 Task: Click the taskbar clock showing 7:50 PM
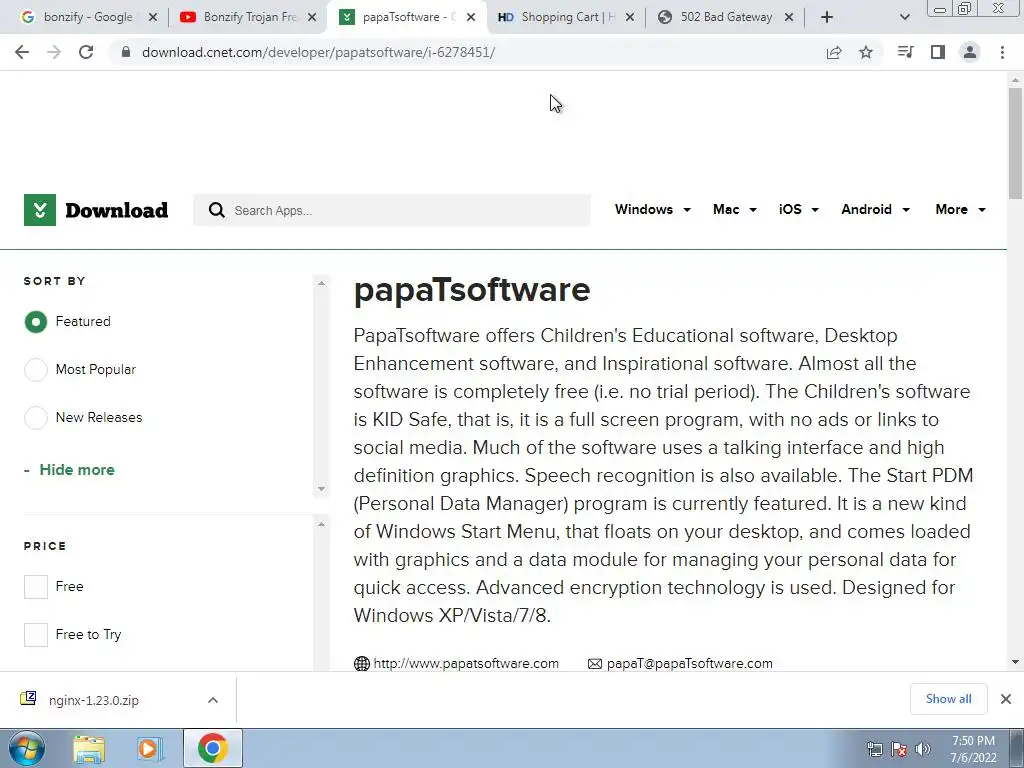(973, 749)
